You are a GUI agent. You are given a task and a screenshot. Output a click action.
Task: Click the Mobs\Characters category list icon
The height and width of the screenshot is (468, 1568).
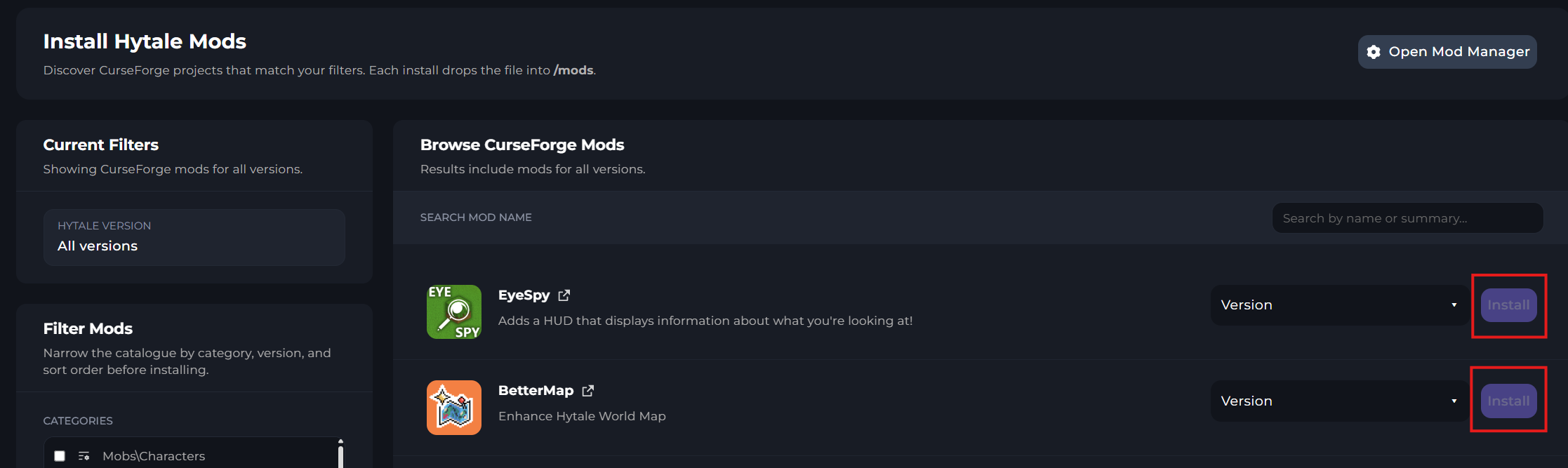(84, 456)
